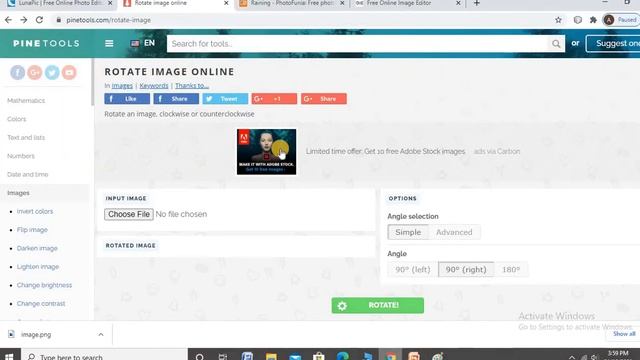Open the Adobe Stock offer text link
Screen dimensions: 640x360
385,151
